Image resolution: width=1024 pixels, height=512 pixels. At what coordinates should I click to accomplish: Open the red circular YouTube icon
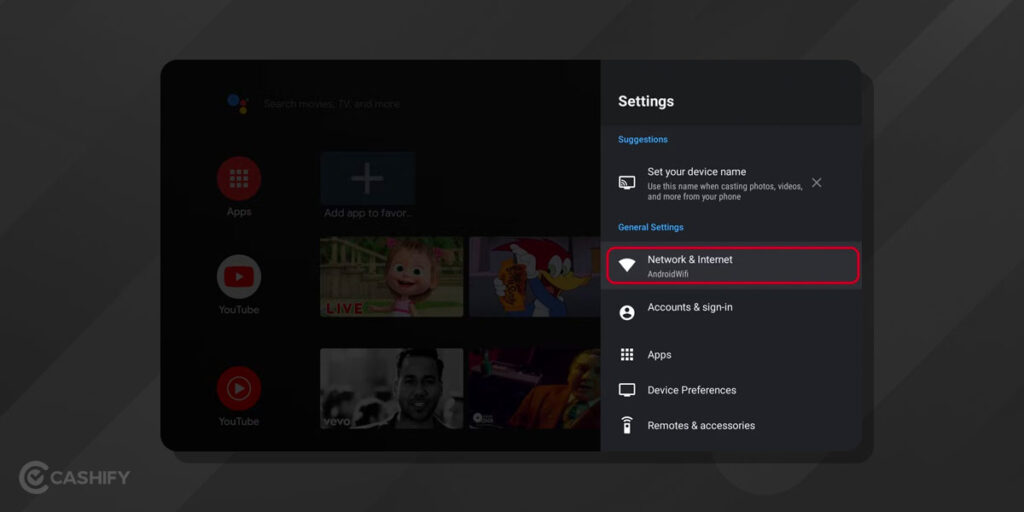coord(239,389)
